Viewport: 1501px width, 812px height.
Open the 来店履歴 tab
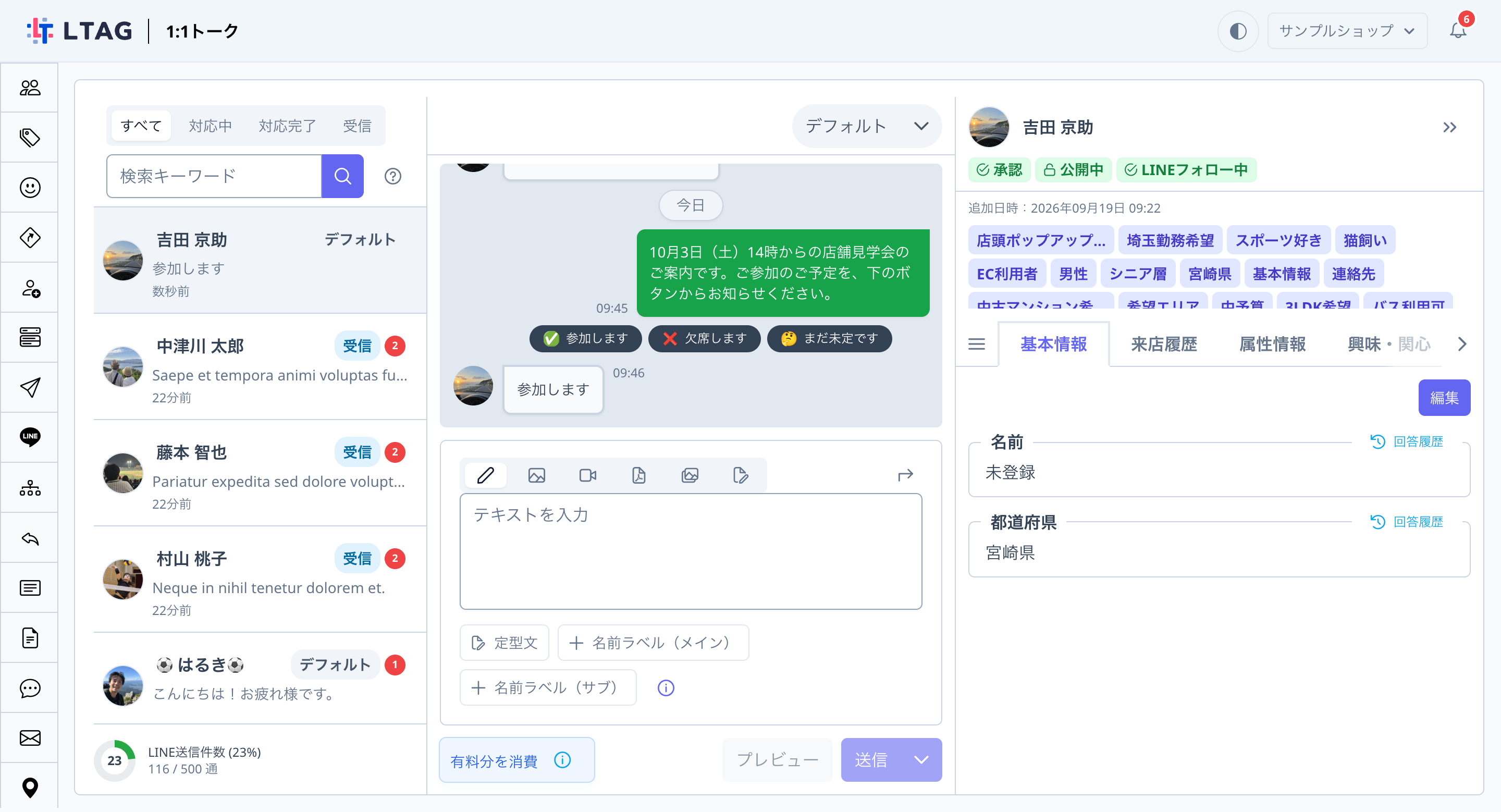[x=1164, y=345]
